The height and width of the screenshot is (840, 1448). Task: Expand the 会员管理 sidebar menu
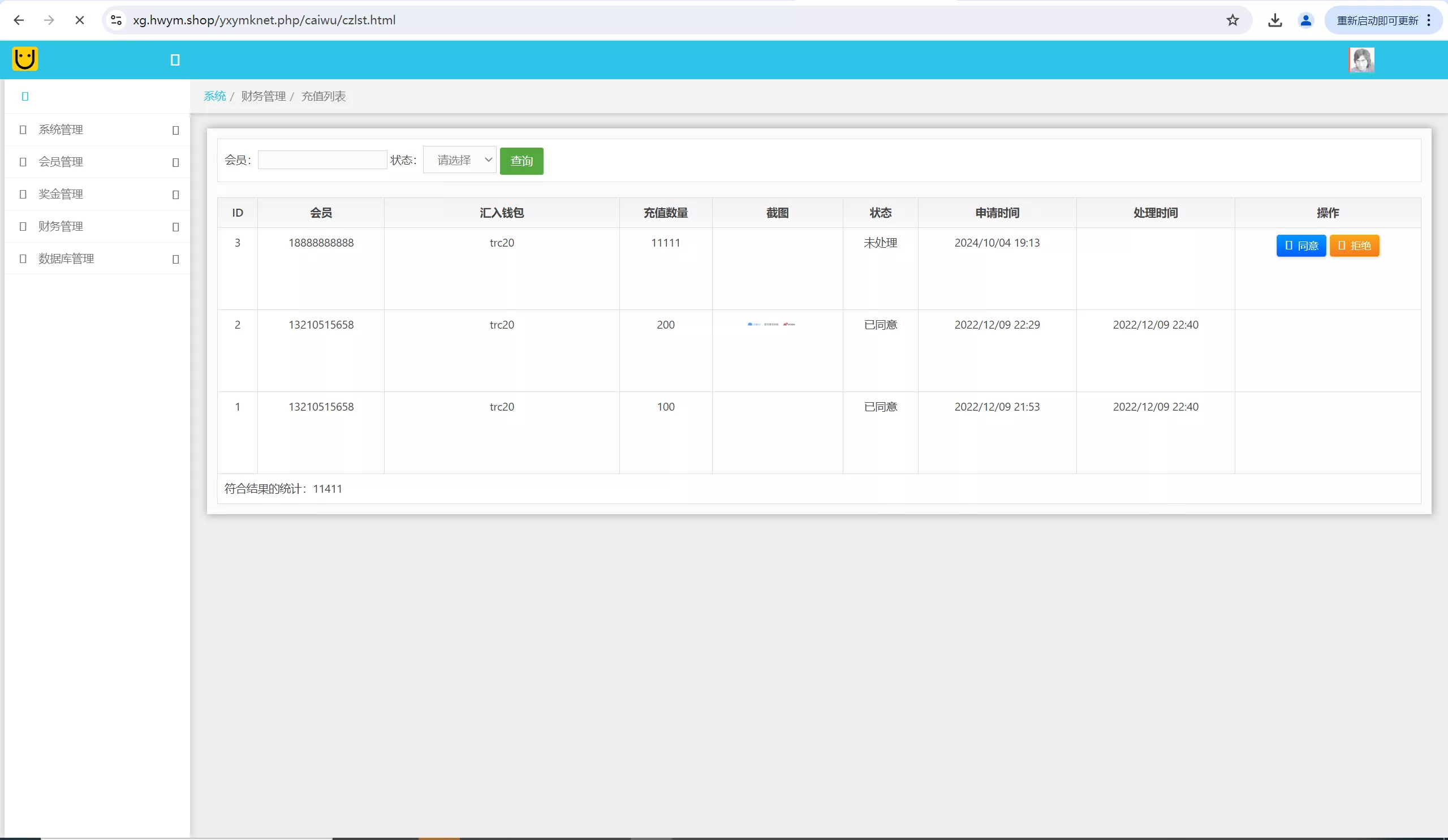point(61,162)
